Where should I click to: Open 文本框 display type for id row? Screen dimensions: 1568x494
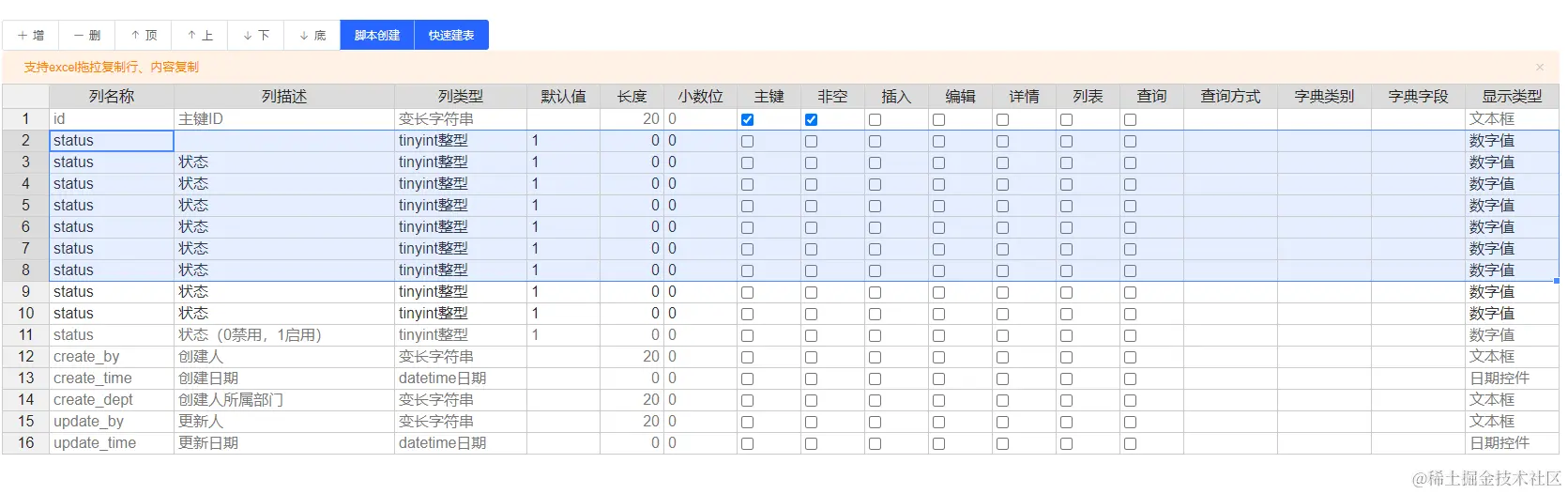(x=1512, y=119)
